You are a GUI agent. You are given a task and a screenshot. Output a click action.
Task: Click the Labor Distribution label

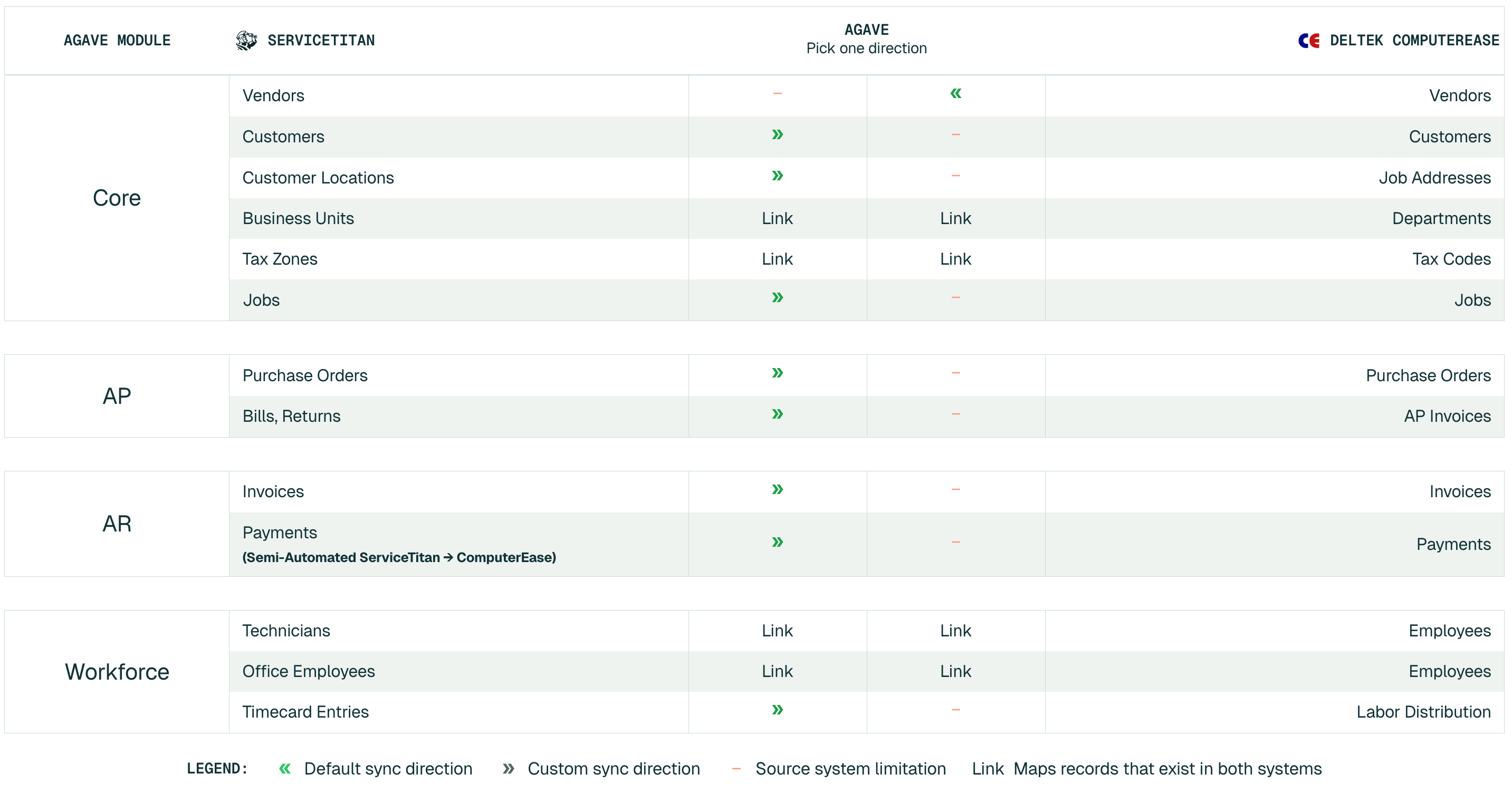pyautogui.click(x=1423, y=711)
